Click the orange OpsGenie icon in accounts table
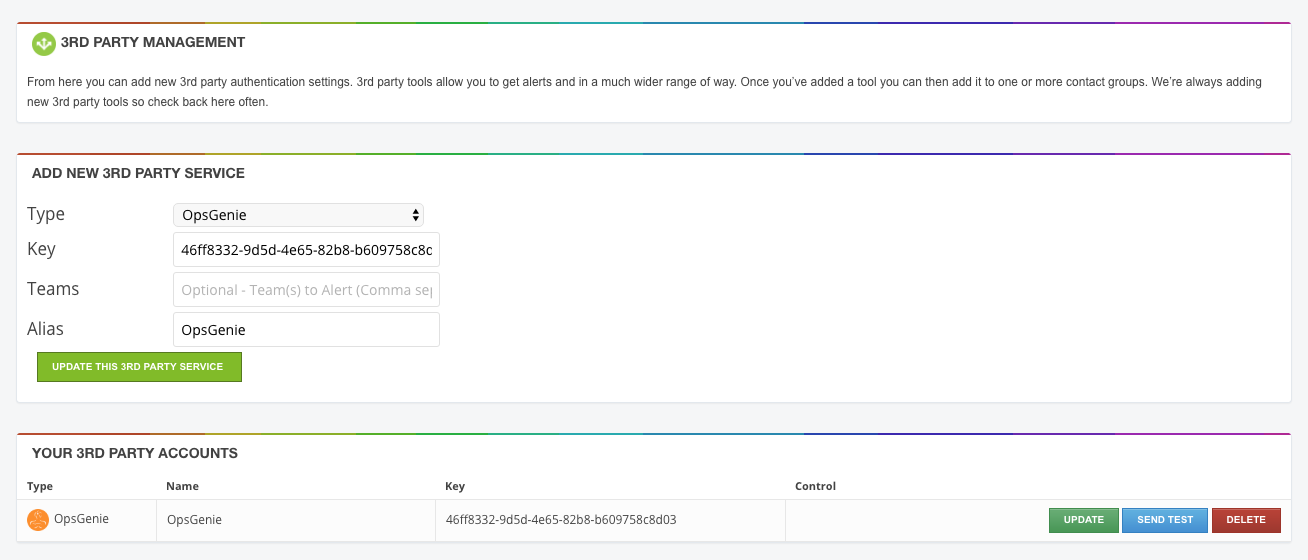The width and height of the screenshot is (1308, 560). point(38,520)
